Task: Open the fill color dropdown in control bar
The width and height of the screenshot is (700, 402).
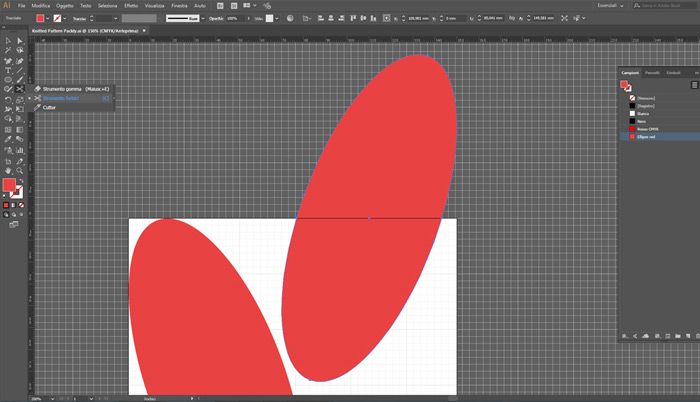Action: [x=47, y=18]
